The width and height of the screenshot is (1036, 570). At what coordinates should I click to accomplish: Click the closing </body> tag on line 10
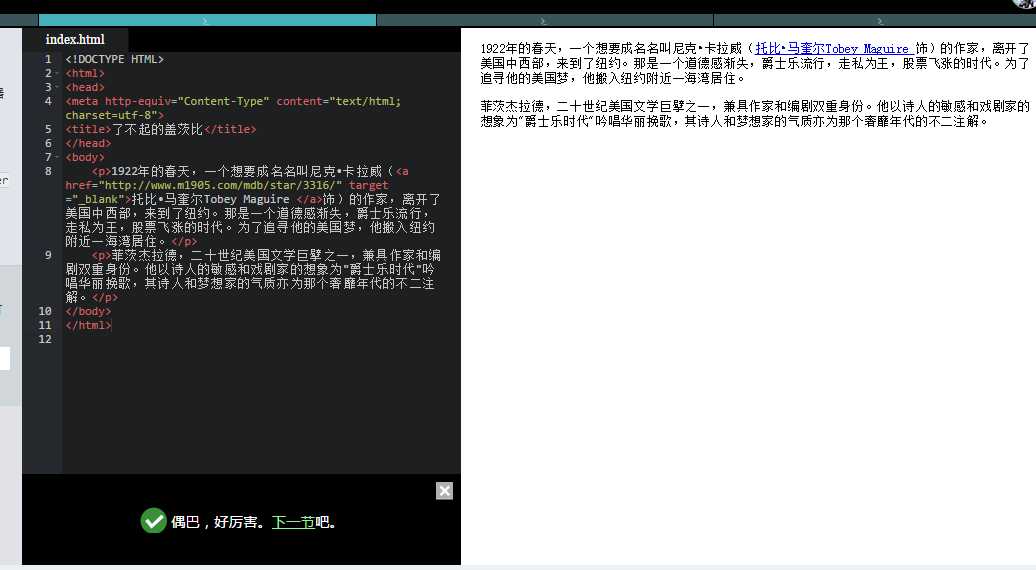(x=88, y=311)
